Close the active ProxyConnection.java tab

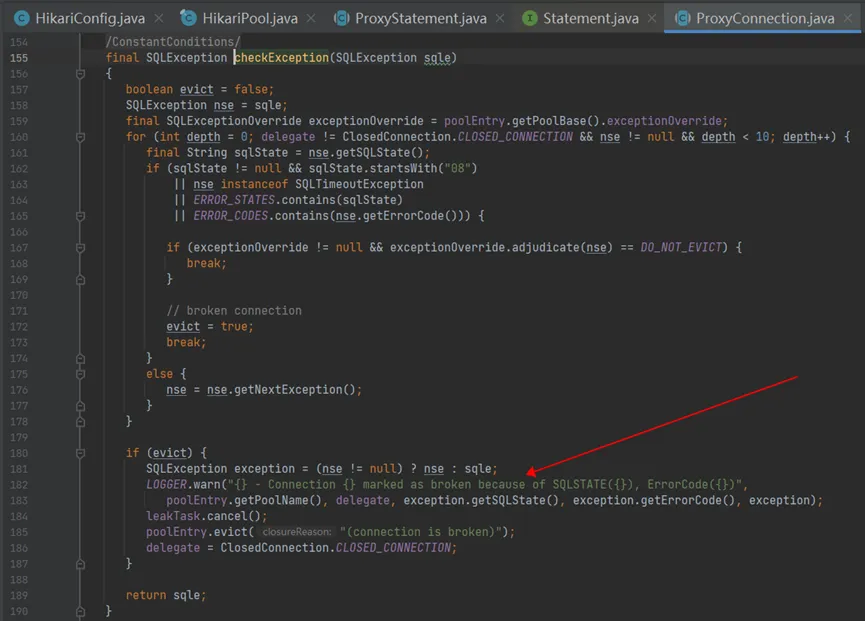(x=851, y=19)
